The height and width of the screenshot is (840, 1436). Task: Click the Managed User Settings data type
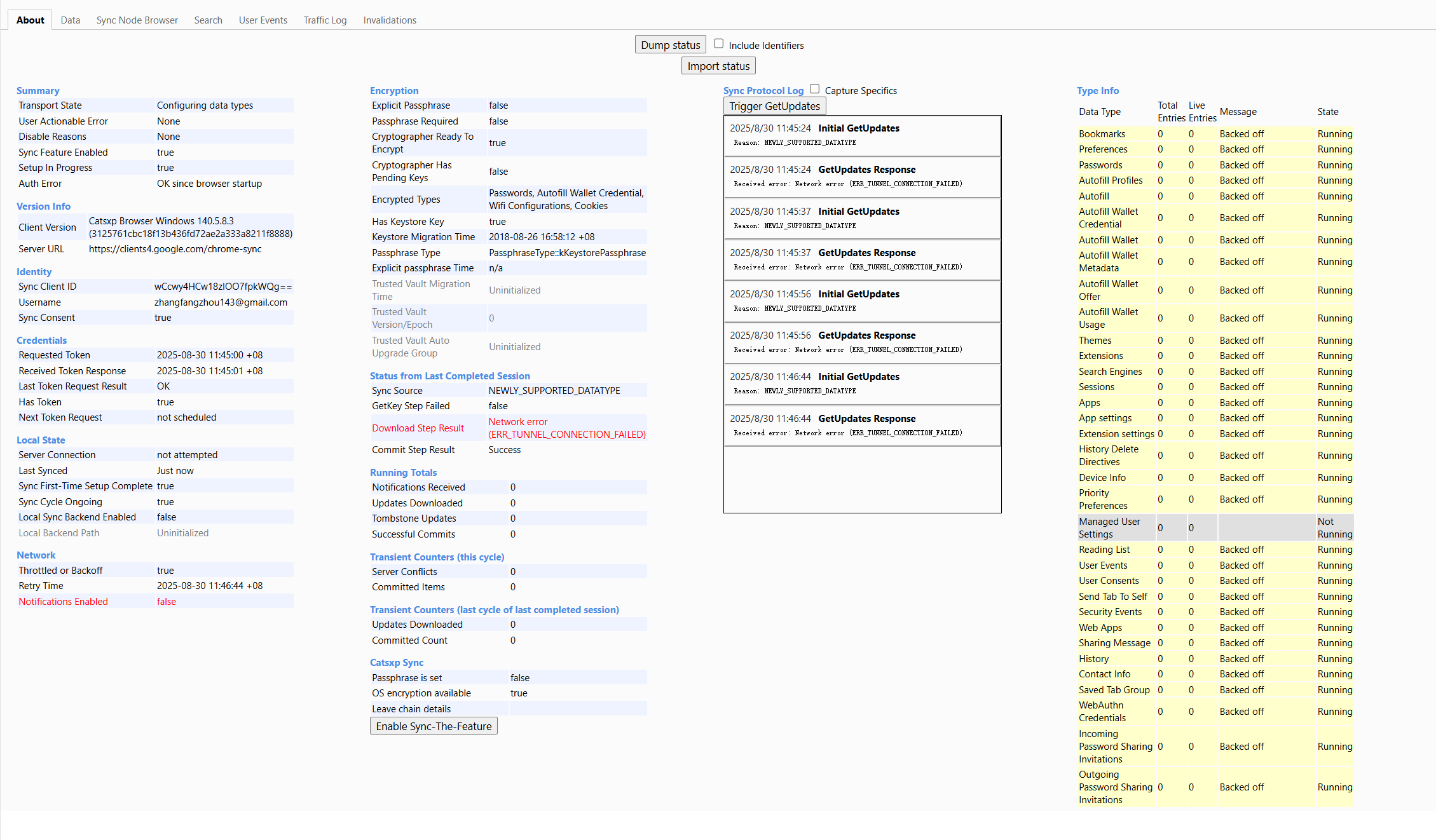(1109, 528)
